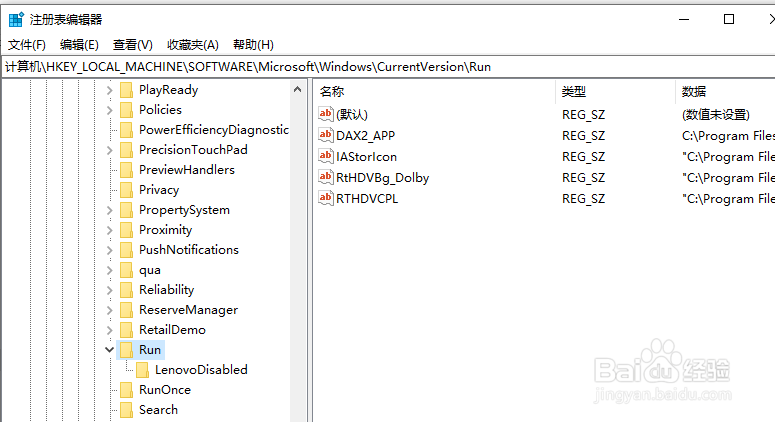
Task: Open the 收藏夹(A) menu
Action: pyautogui.click(x=193, y=45)
